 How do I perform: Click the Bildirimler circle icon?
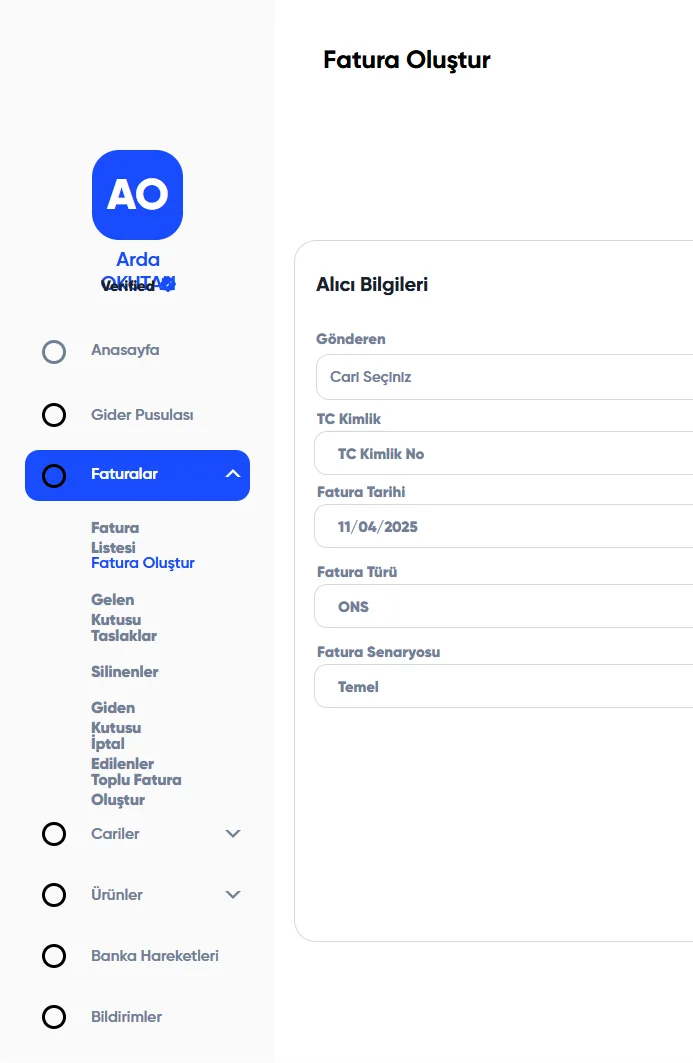(54, 1017)
